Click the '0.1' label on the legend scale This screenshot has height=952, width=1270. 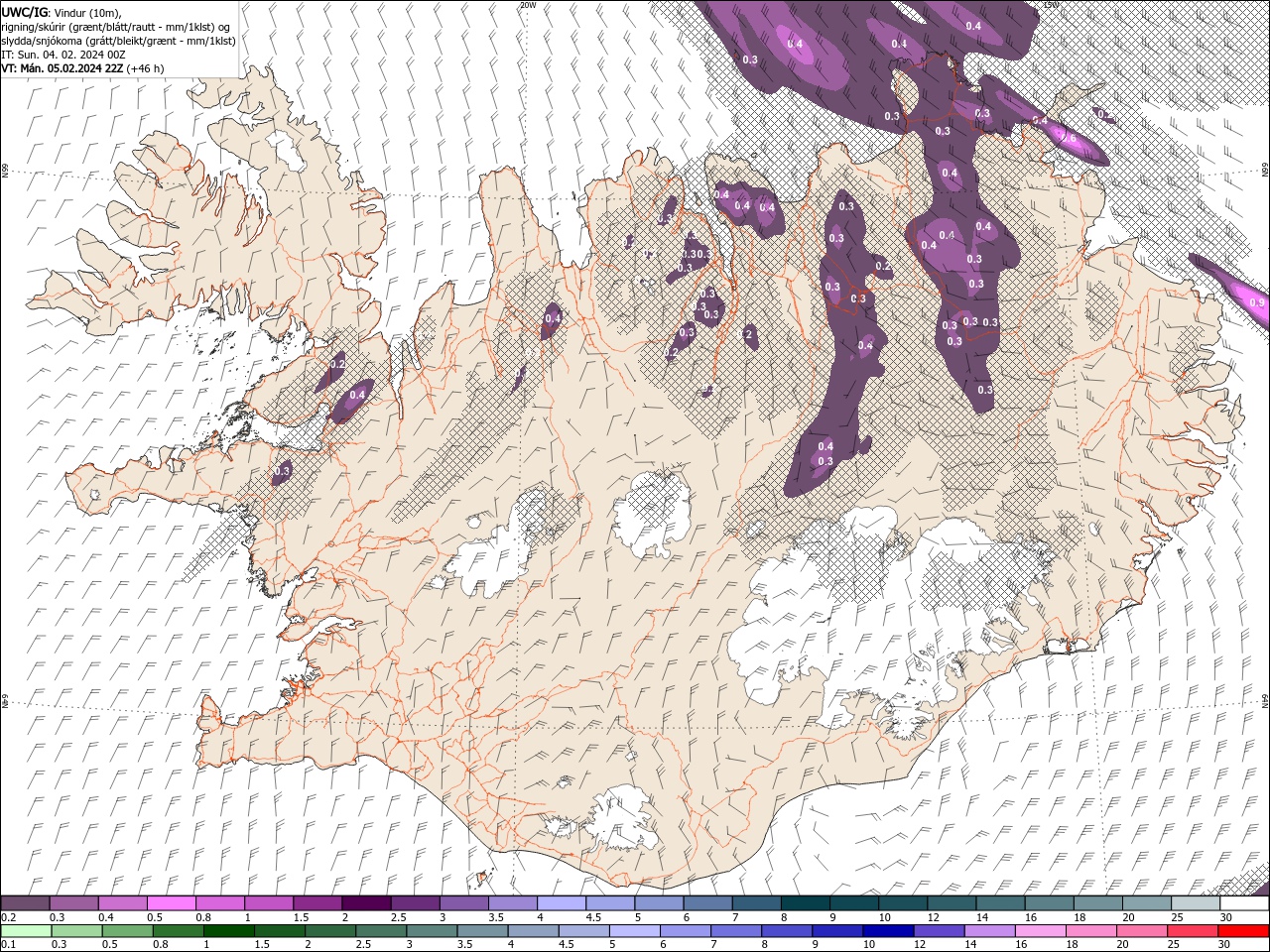pos(8,944)
